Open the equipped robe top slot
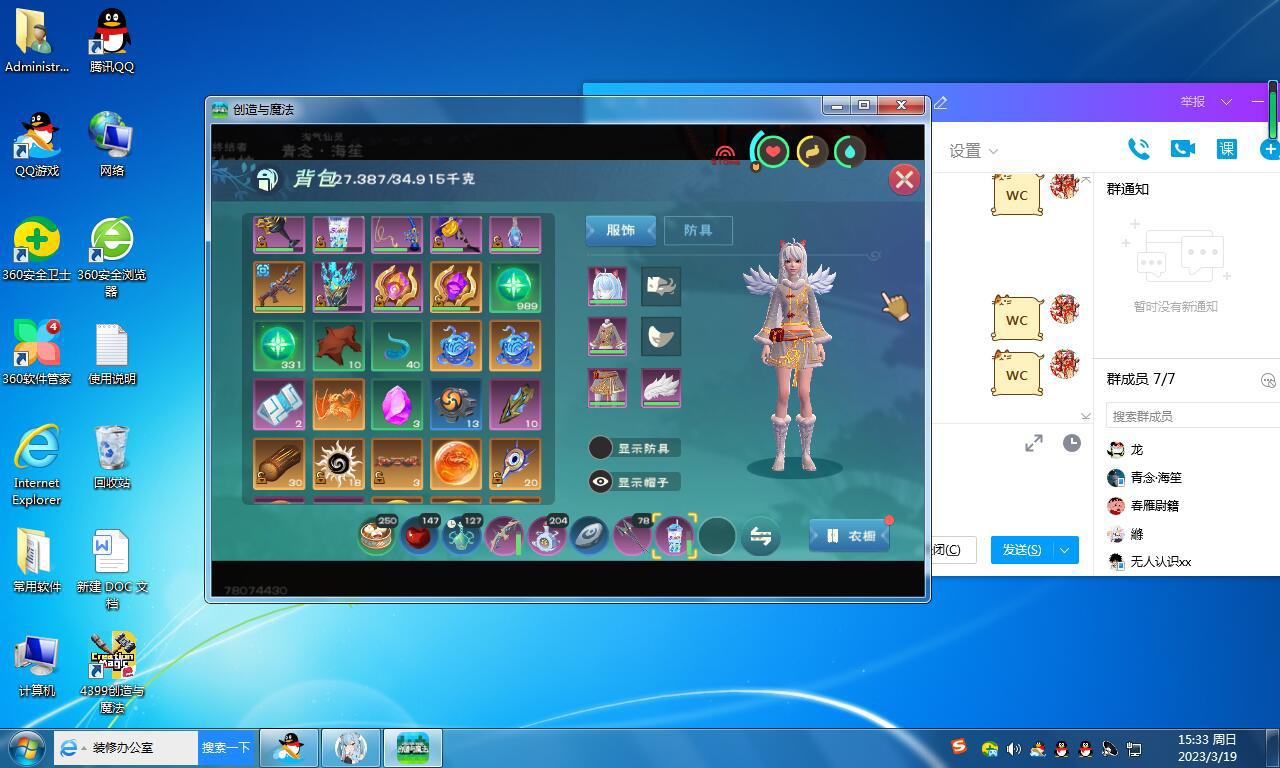The width and height of the screenshot is (1280, 768). 607,337
